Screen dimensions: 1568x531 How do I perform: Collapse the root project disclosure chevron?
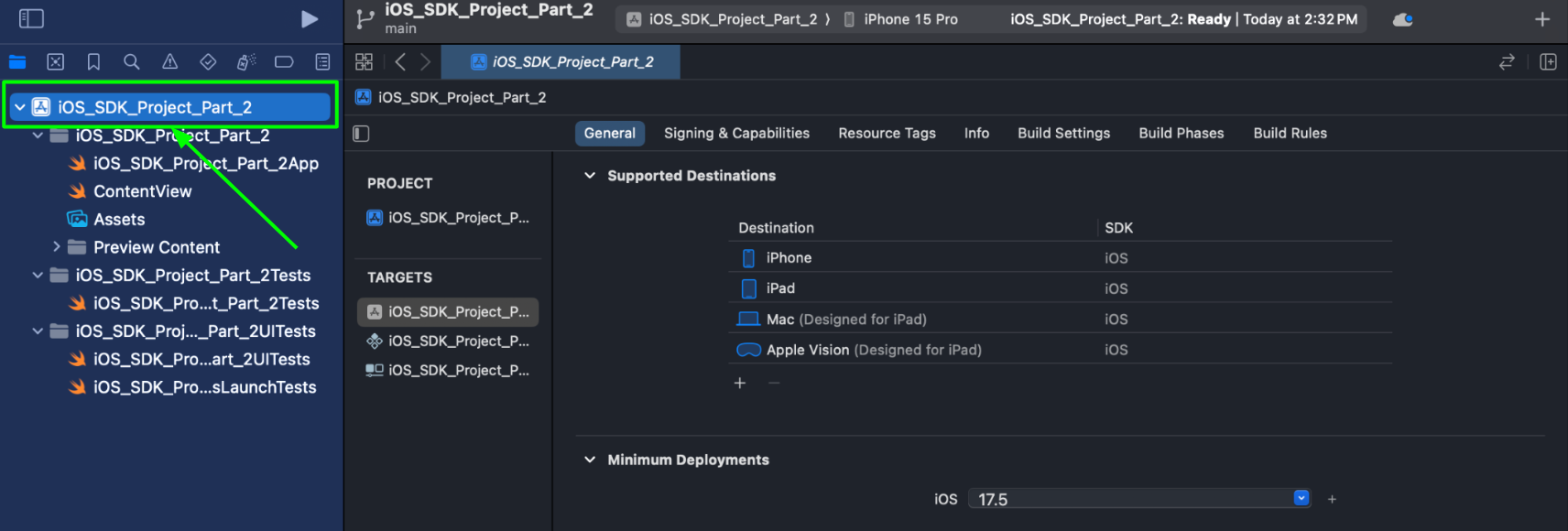[x=19, y=107]
